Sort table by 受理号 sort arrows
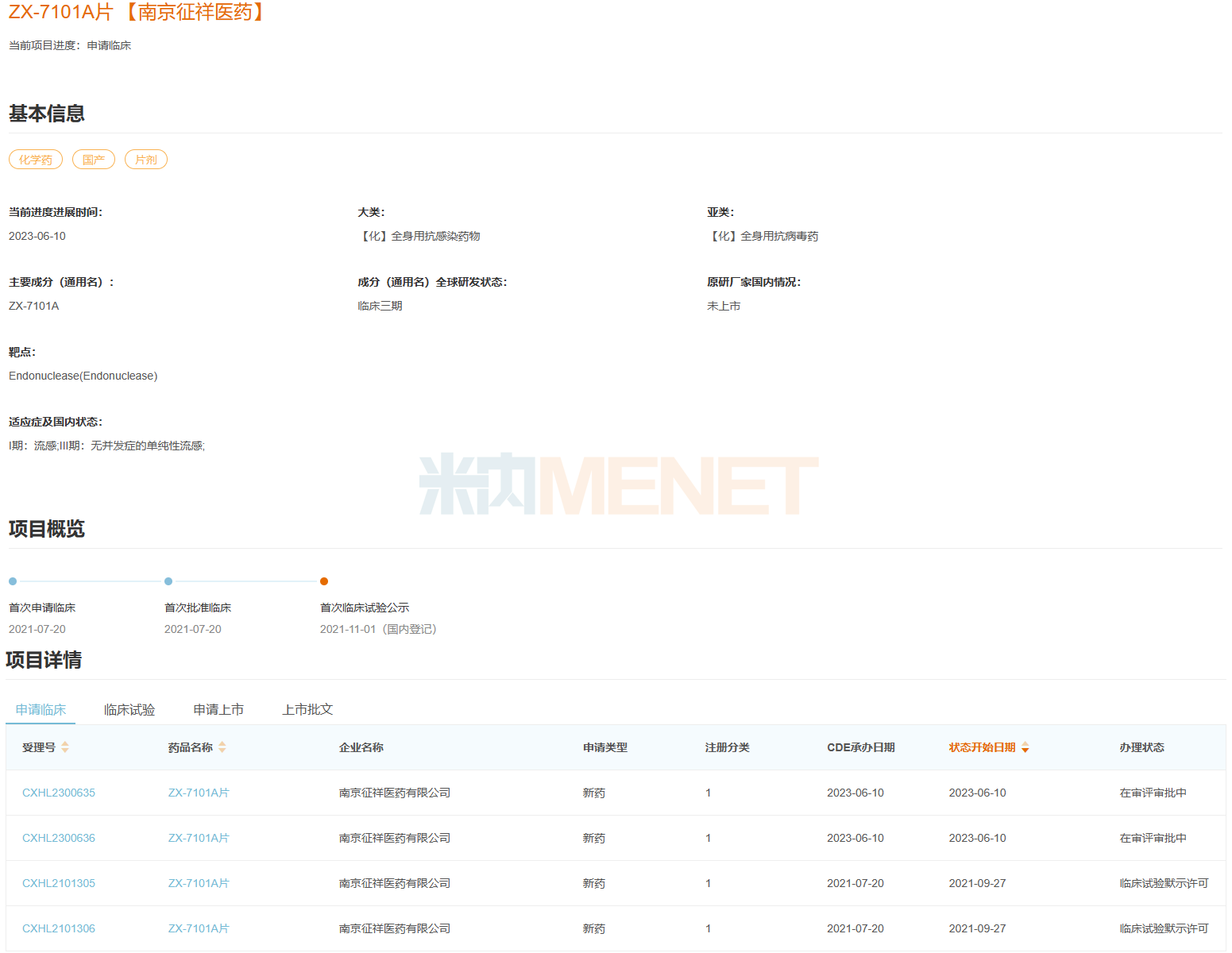The width and height of the screenshot is (1232, 953). (x=65, y=747)
